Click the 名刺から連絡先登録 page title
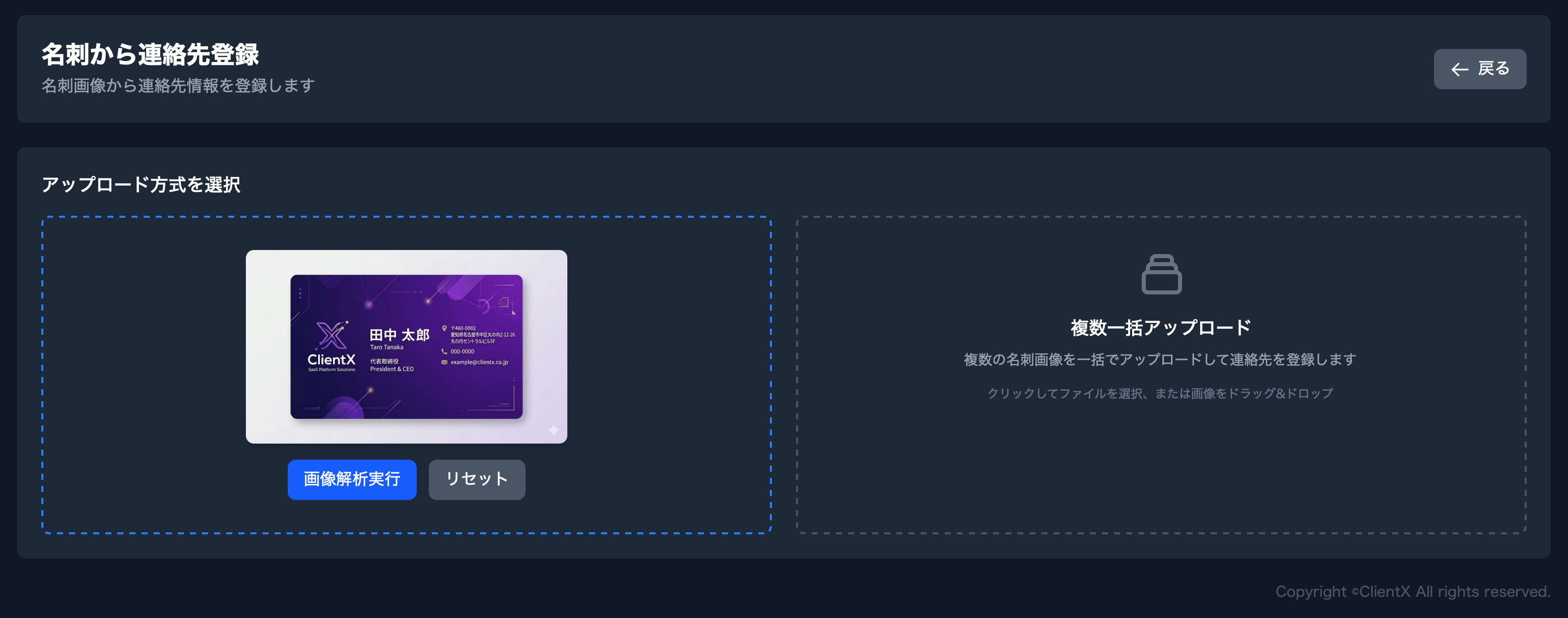This screenshot has height=618, width=1568. click(150, 55)
